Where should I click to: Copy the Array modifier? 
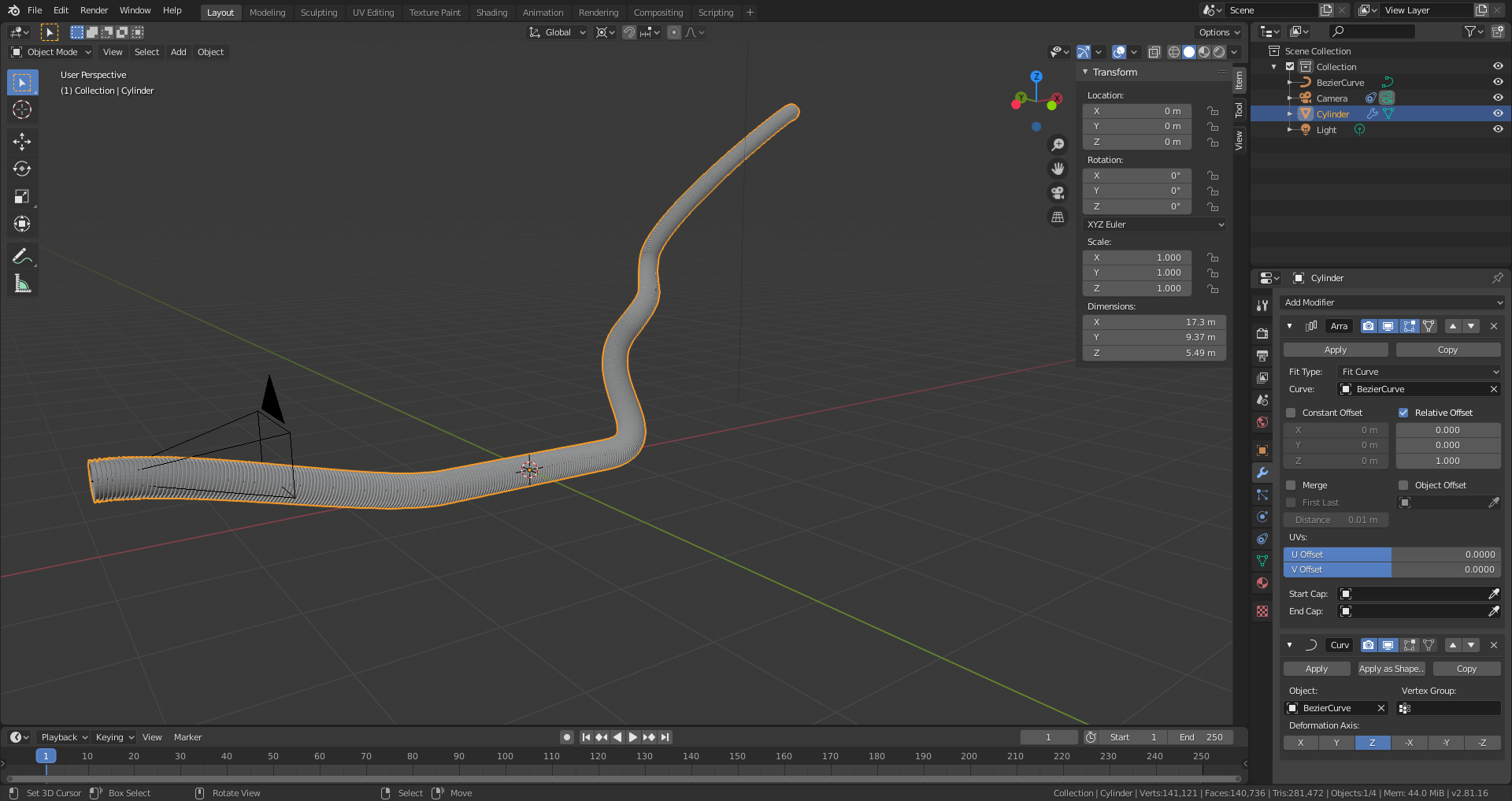coord(1448,350)
